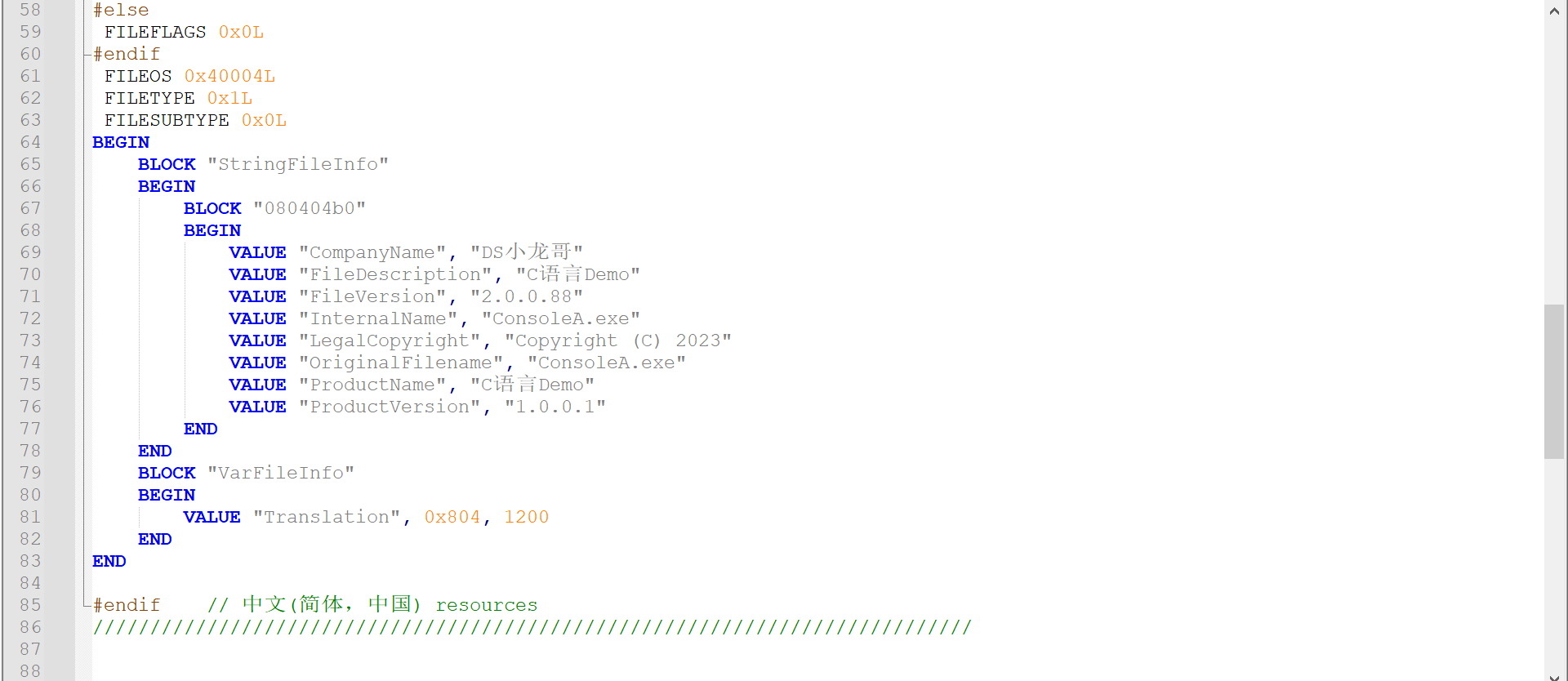Viewport: 1568px width, 681px height.
Task: Place cursor on "StringFileInfo" block name
Action: pyautogui.click(x=298, y=164)
